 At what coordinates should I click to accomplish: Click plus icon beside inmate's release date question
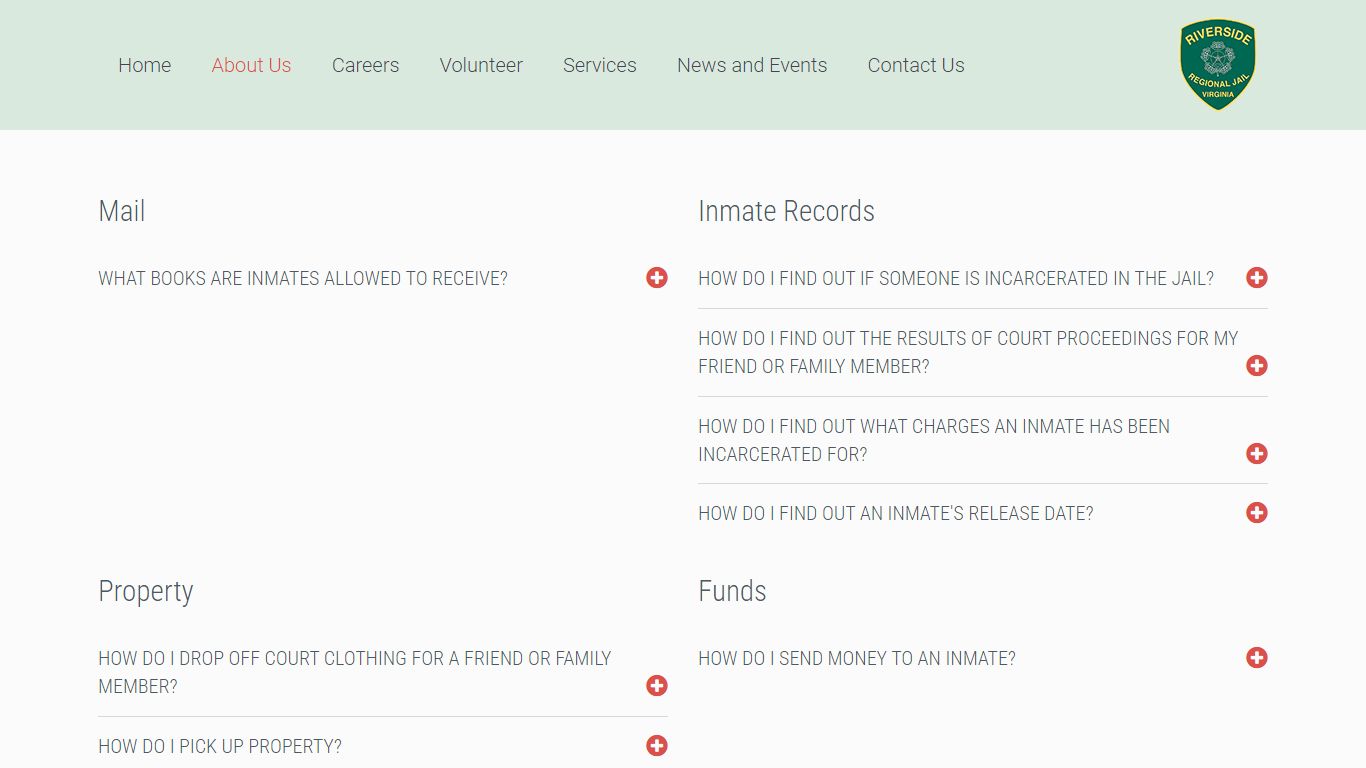coord(1257,513)
